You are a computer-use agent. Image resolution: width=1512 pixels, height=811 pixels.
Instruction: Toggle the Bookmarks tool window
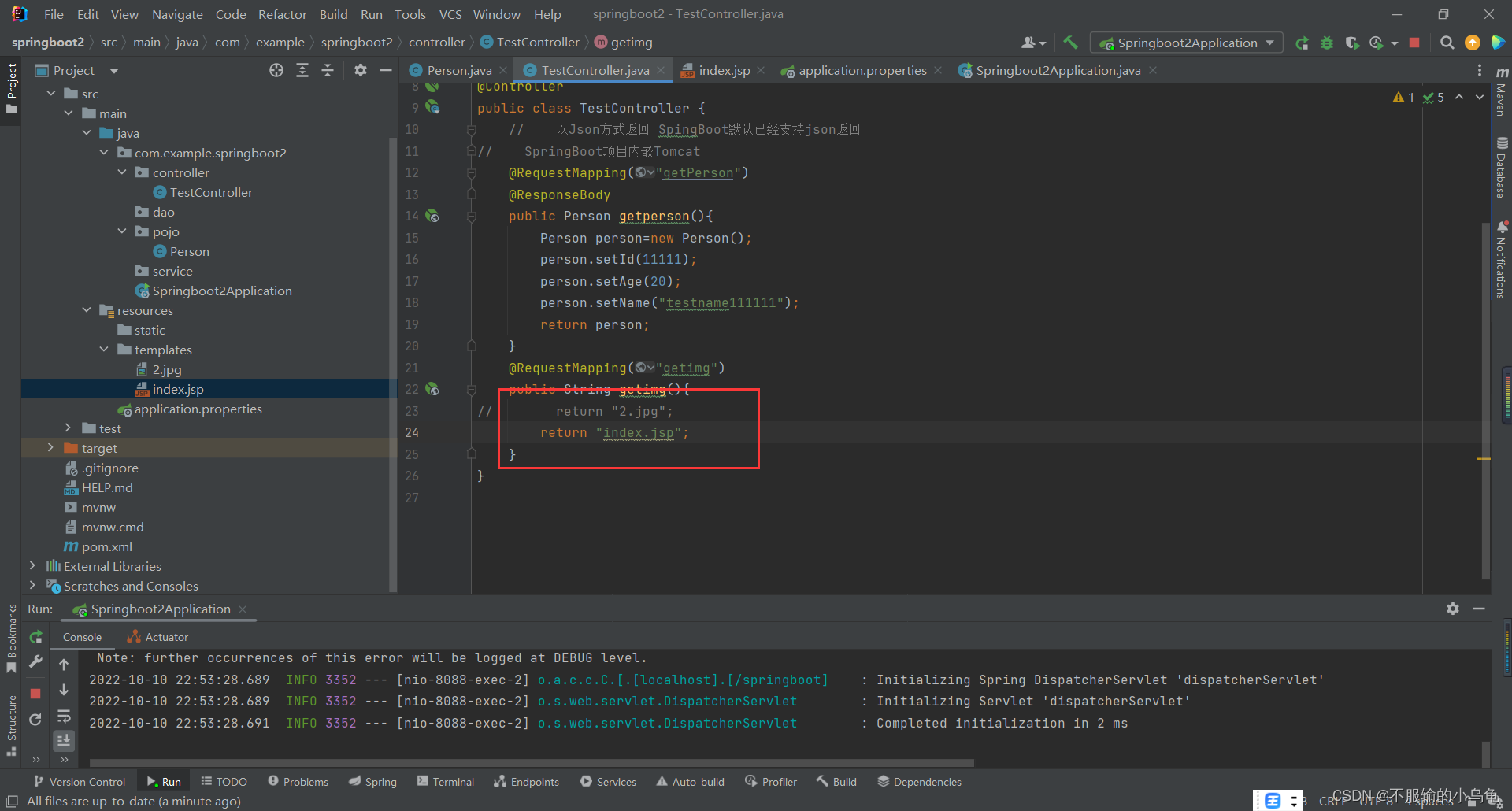[x=11, y=639]
